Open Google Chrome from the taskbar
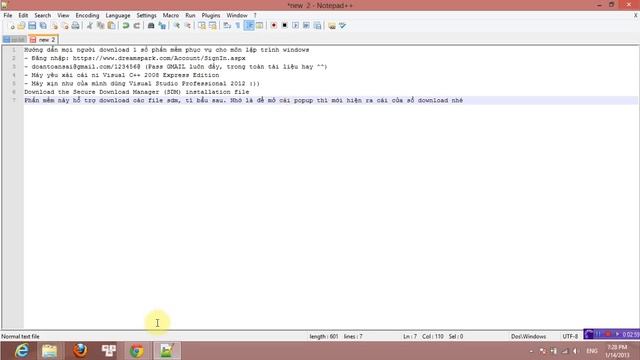Image resolution: width=640 pixels, height=360 pixels. [x=137, y=351]
